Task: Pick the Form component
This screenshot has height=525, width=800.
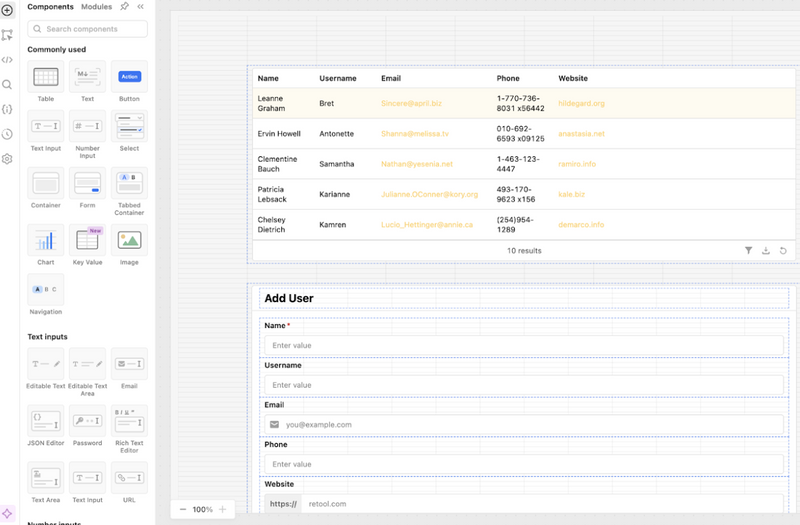Action: pos(87,188)
